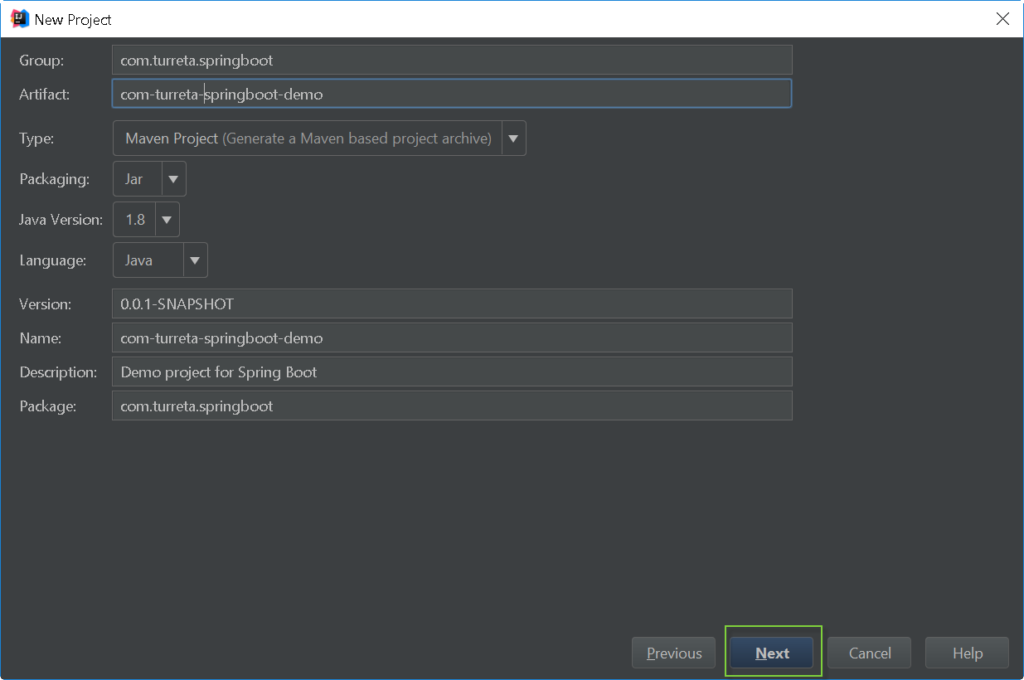Screen dimensions: 1024x680
Task: Click the Type: label
Action: [37, 138]
